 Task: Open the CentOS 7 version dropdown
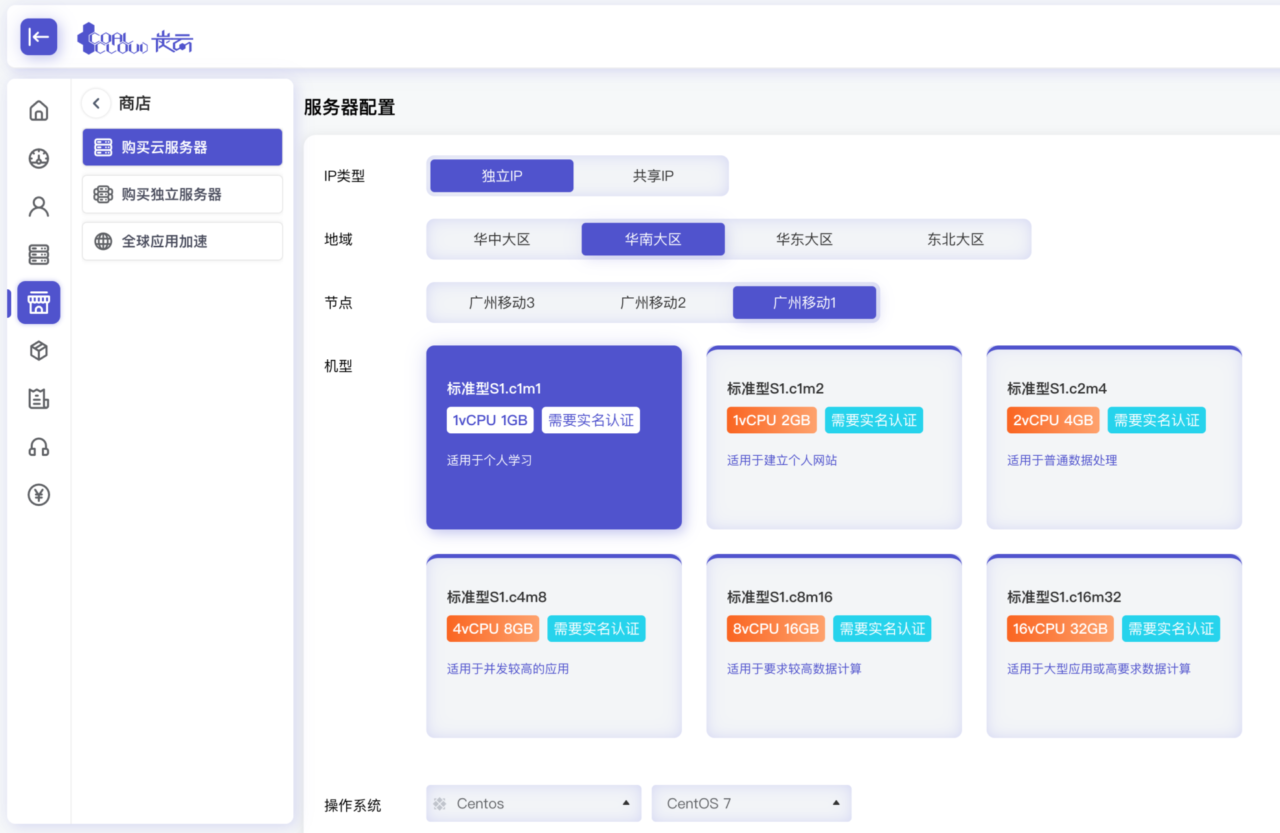pos(751,803)
